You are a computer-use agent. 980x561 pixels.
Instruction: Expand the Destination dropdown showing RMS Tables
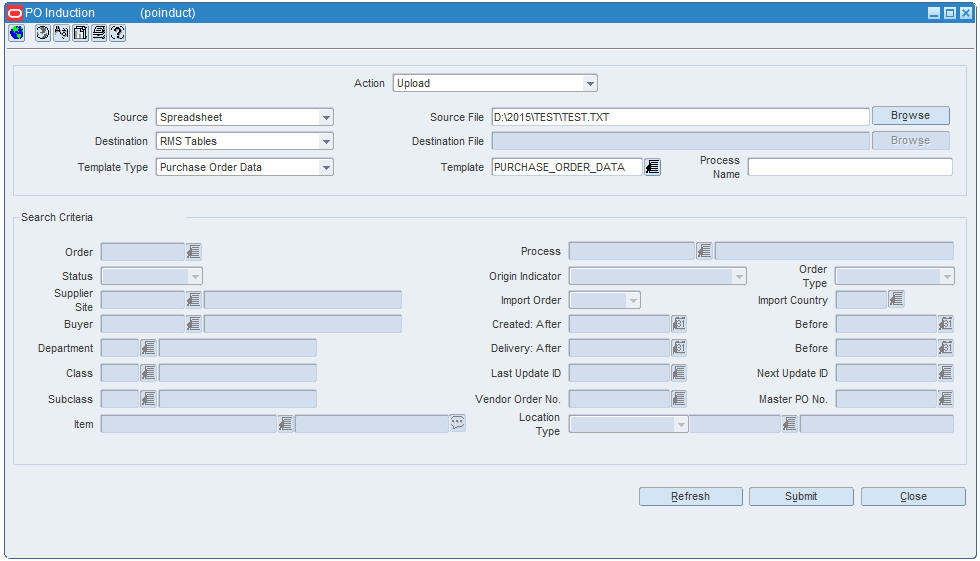pyautogui.click(x=326, y=141)
